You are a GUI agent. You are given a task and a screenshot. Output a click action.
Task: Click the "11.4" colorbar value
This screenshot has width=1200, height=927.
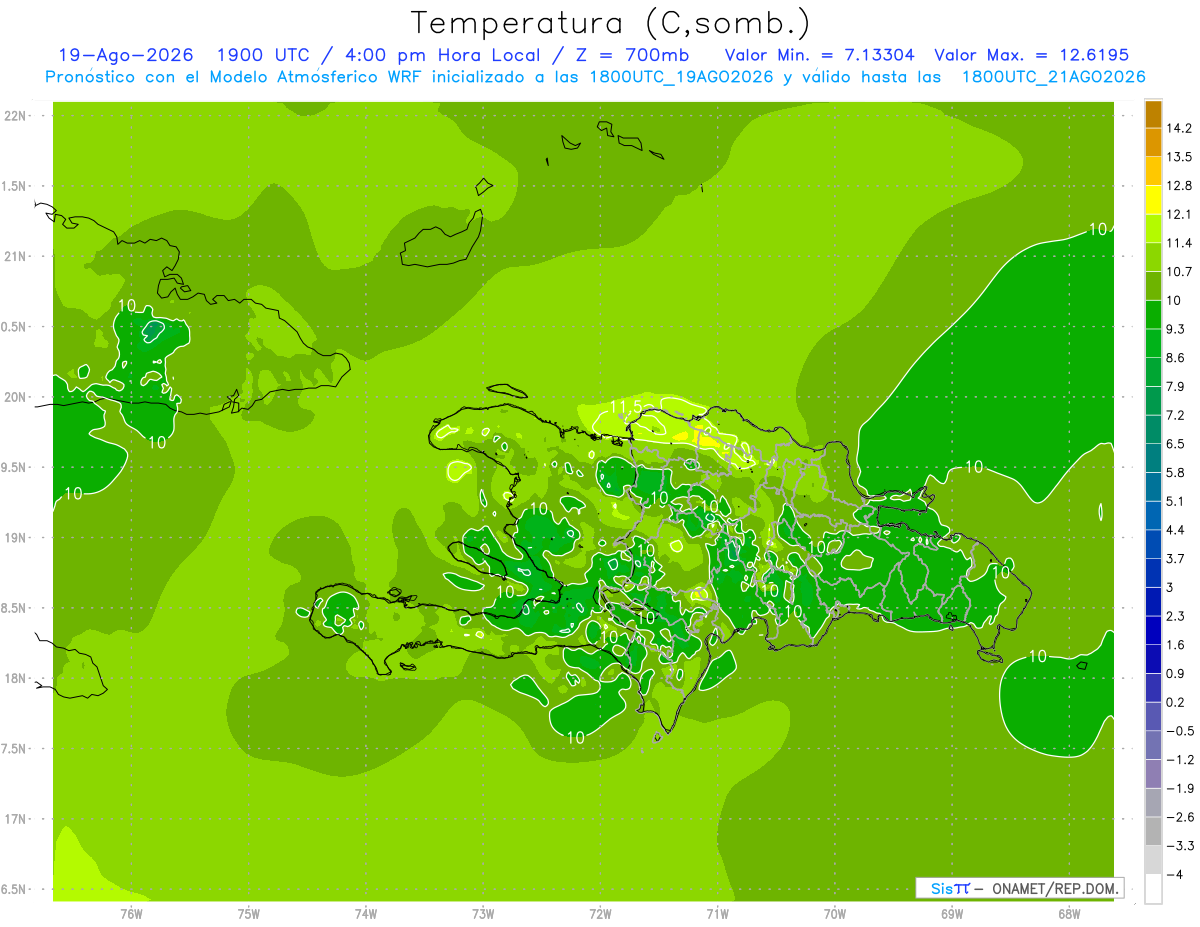click(x=1180, y=243)
